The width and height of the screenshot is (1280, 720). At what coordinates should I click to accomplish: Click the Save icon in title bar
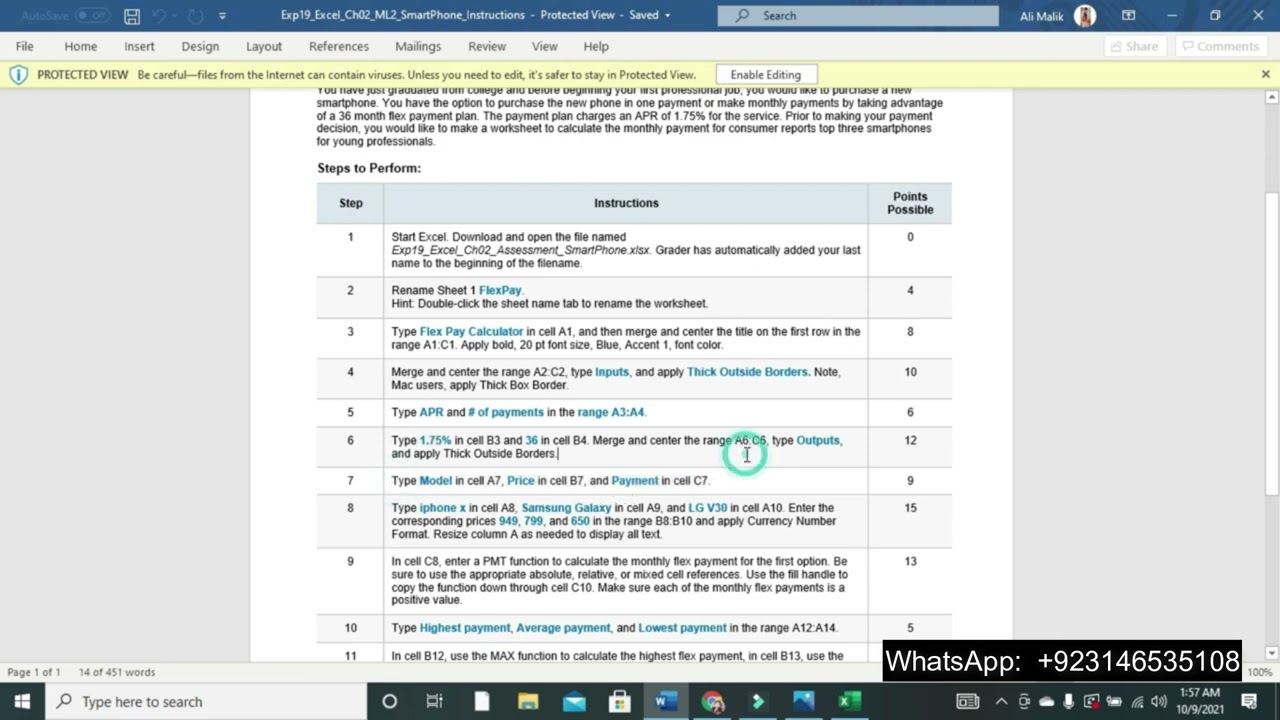click(132, 16)
